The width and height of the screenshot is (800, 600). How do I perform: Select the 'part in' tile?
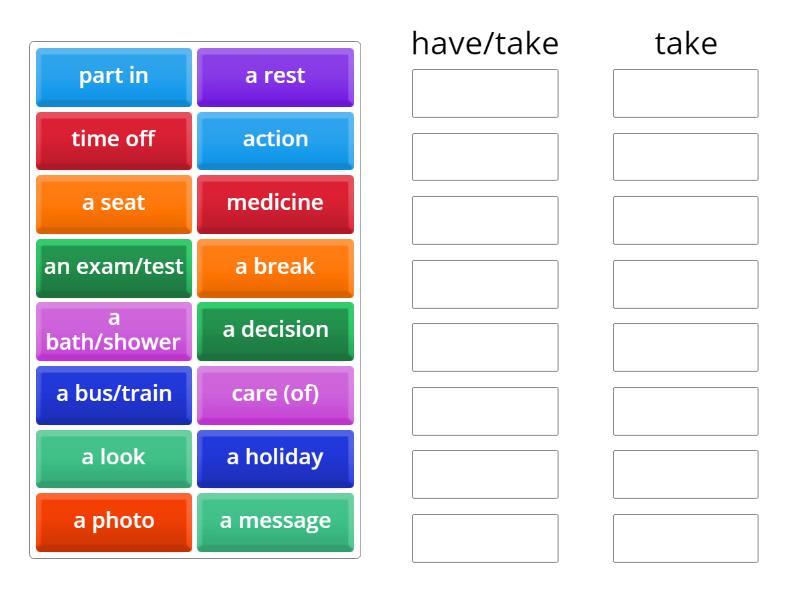[113, 77]
